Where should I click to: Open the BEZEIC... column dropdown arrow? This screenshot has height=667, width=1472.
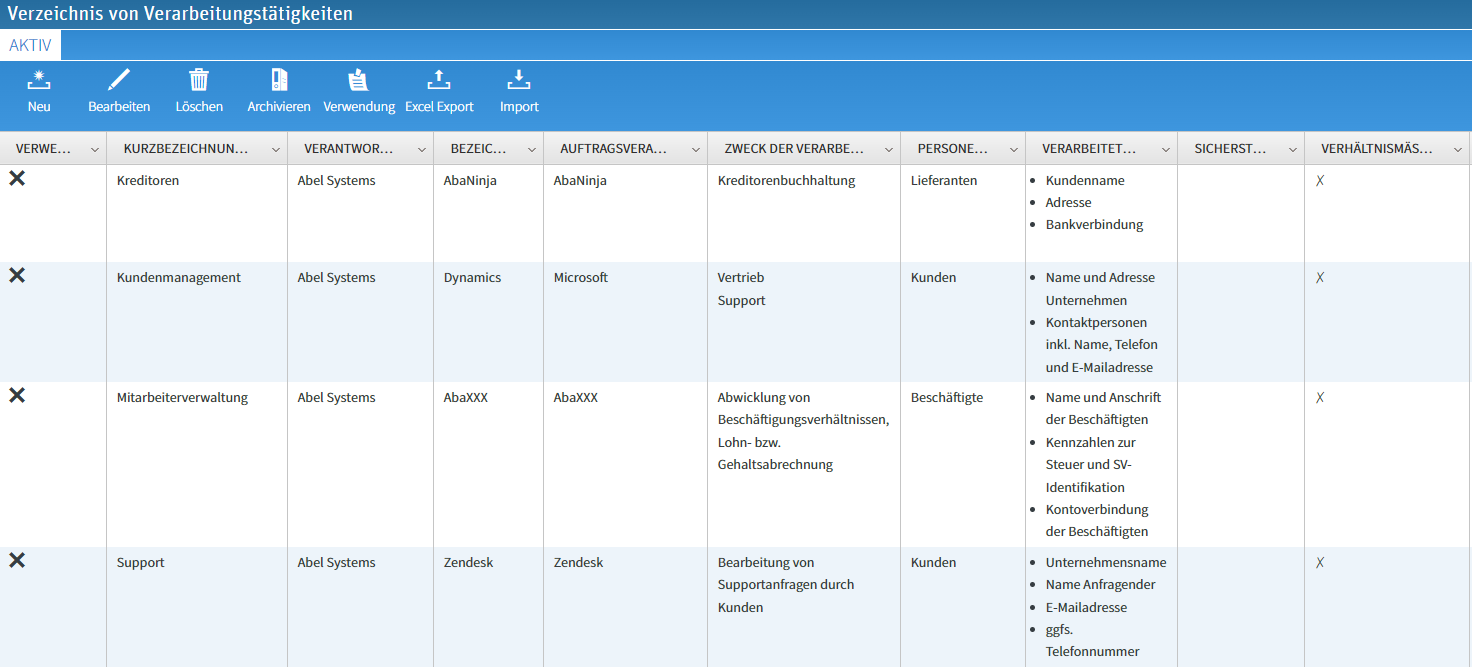[x=532, y=149]
